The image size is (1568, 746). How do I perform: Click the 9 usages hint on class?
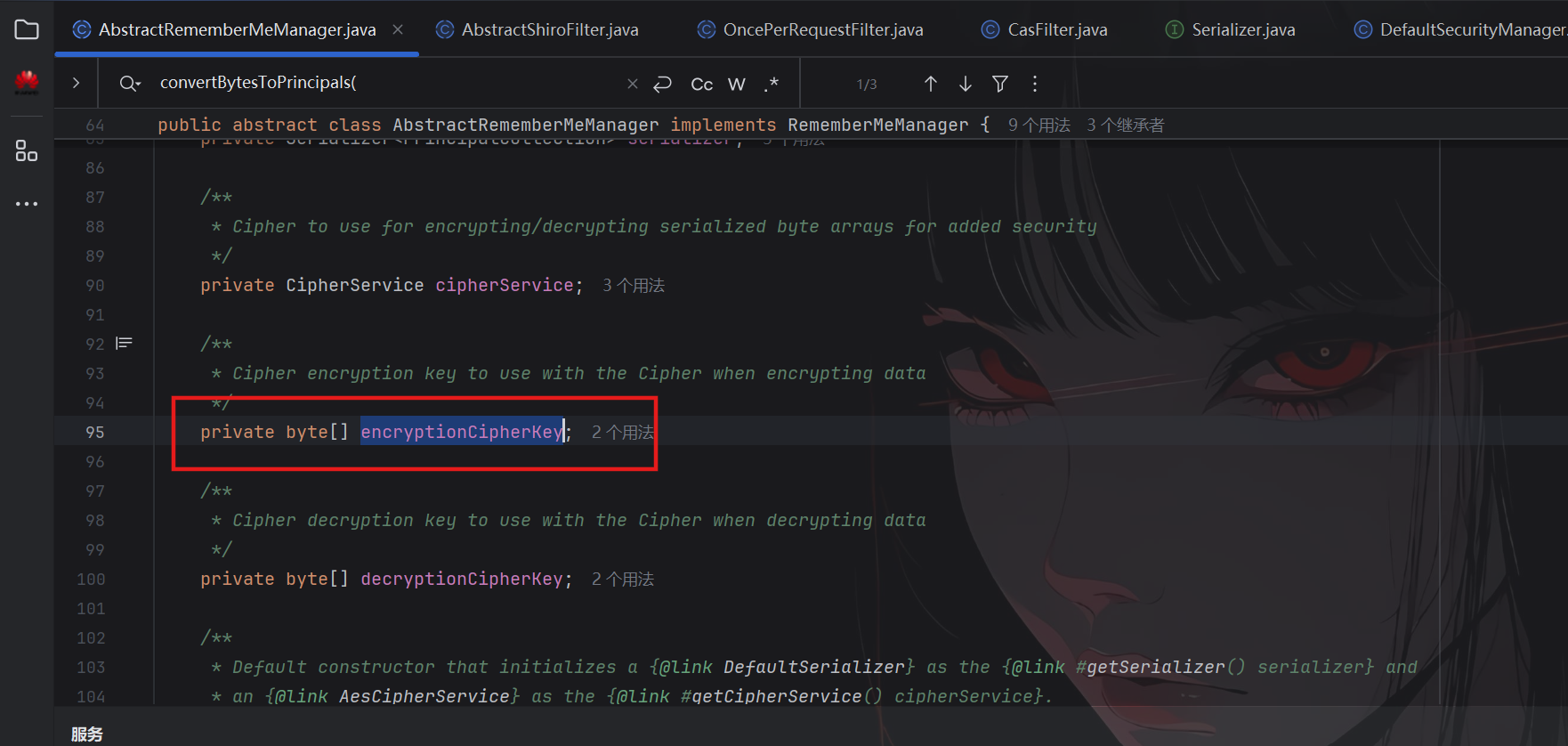[x=1039, y=126]
